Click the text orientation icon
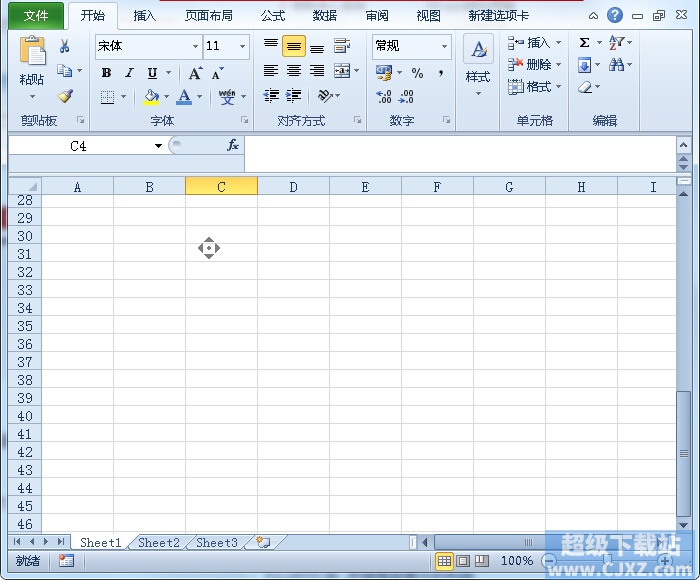Image resolution: width=700 pixels, height=580 pixels. coord(325,96)
